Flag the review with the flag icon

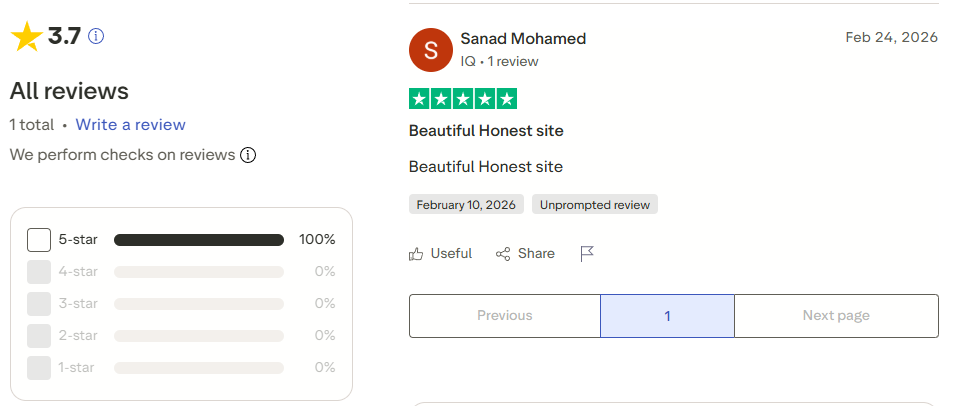coord(587,254)
